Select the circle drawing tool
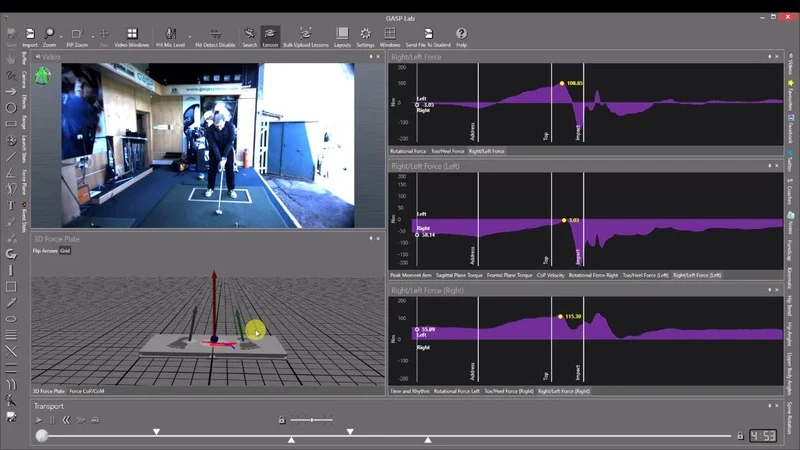800x450 pixels. (11, 107)
